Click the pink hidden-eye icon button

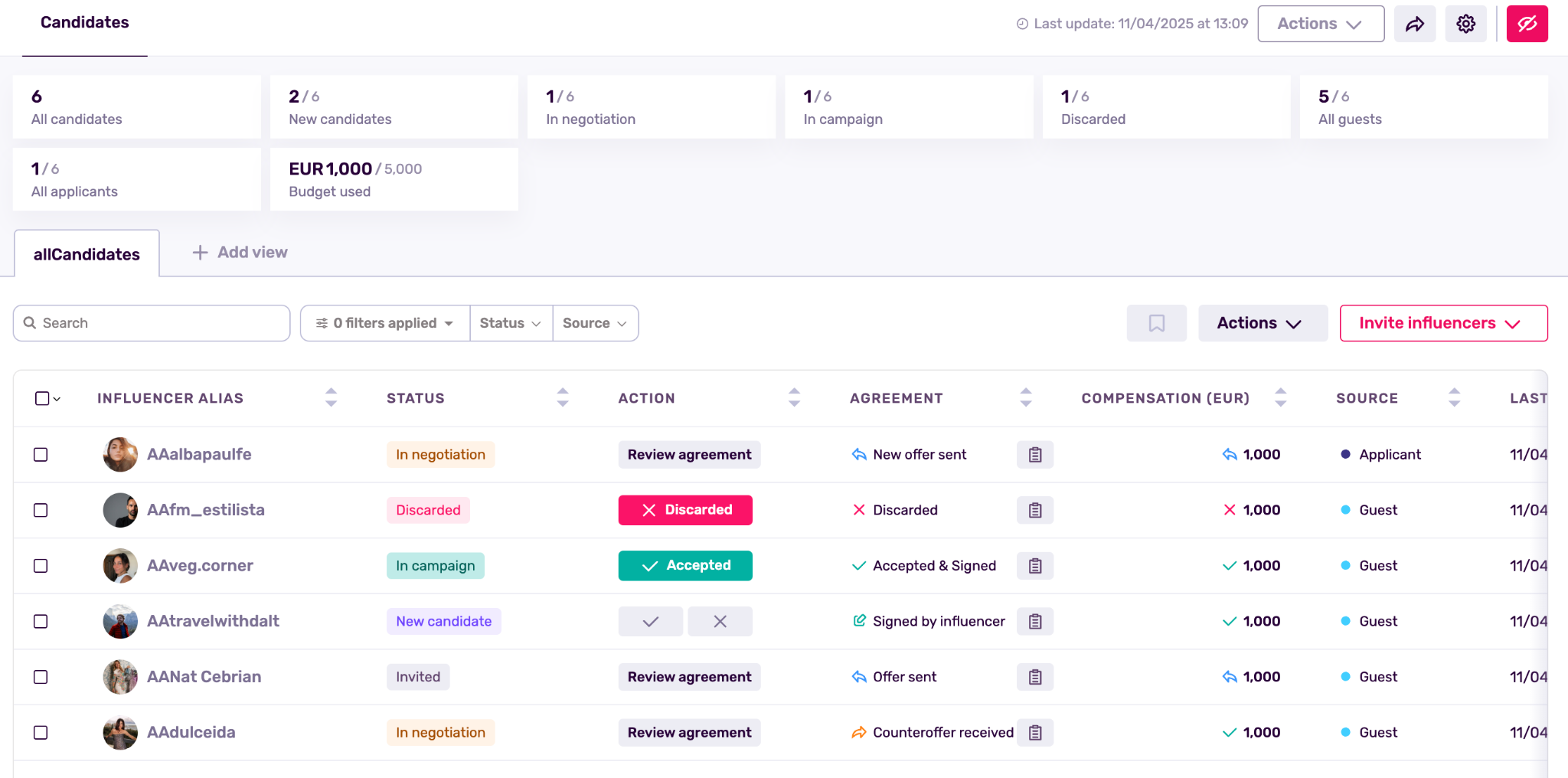click(x=1527, y=24)
